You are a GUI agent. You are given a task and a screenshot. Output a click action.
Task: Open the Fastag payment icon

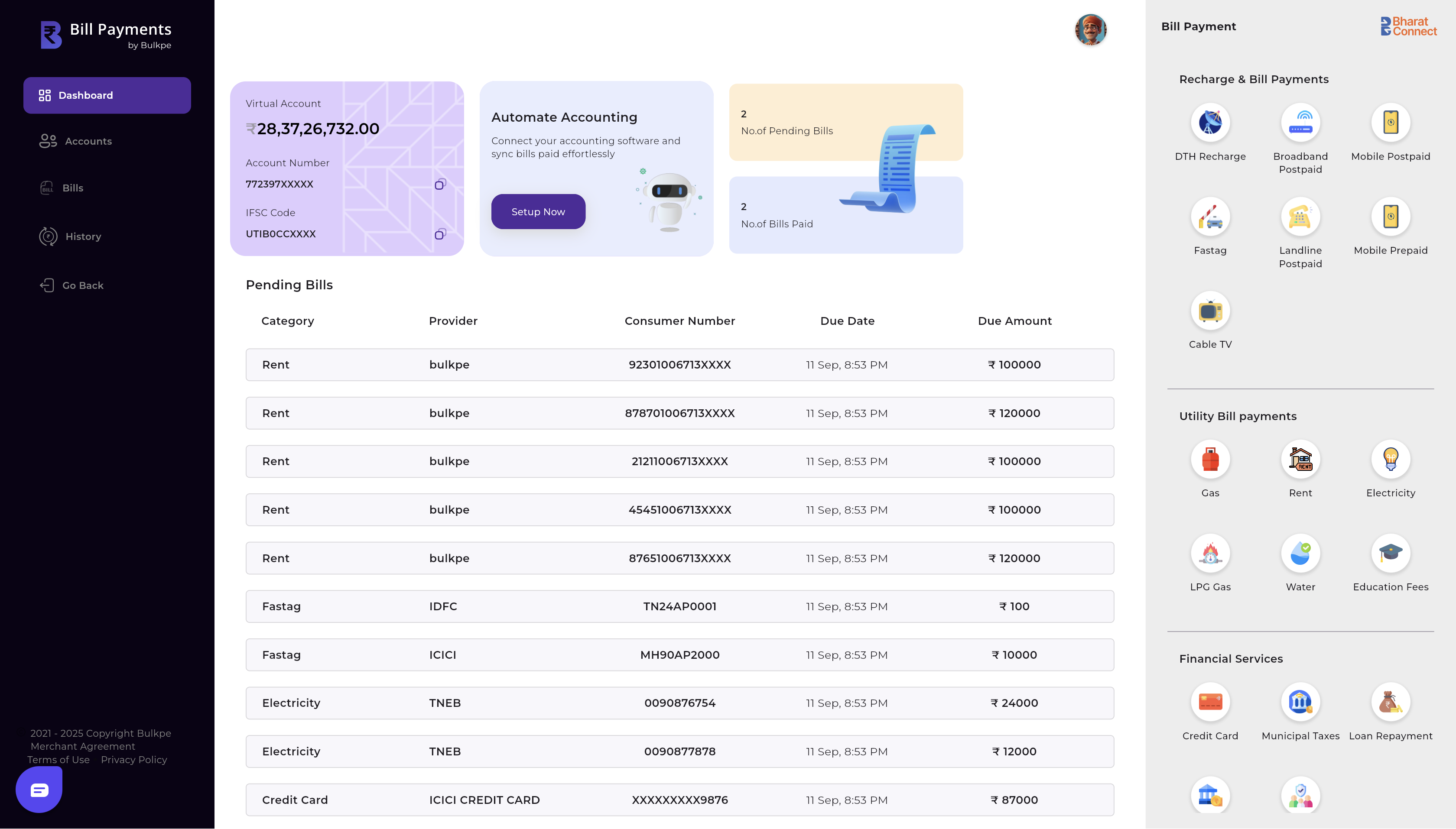[x=1210, y=217]
